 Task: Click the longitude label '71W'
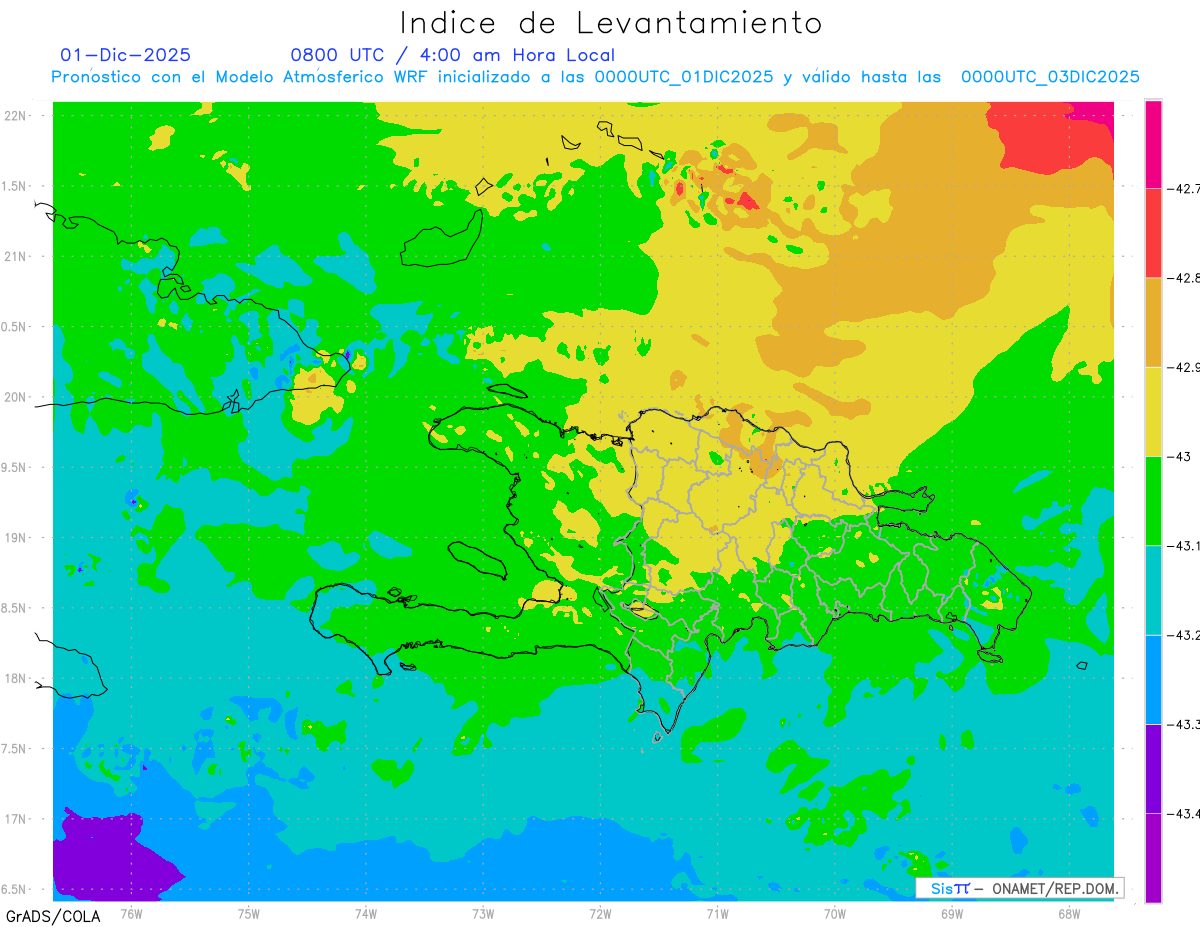tap(717, 914)
